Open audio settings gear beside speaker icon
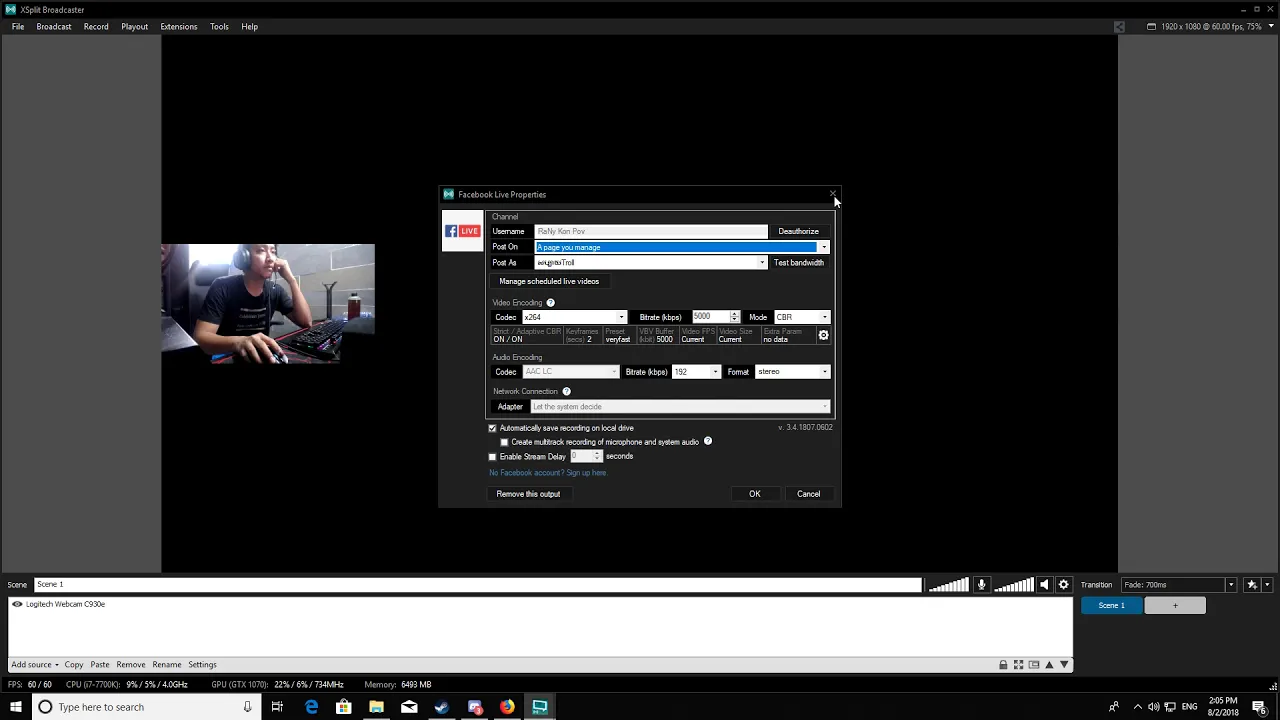 1063,585
